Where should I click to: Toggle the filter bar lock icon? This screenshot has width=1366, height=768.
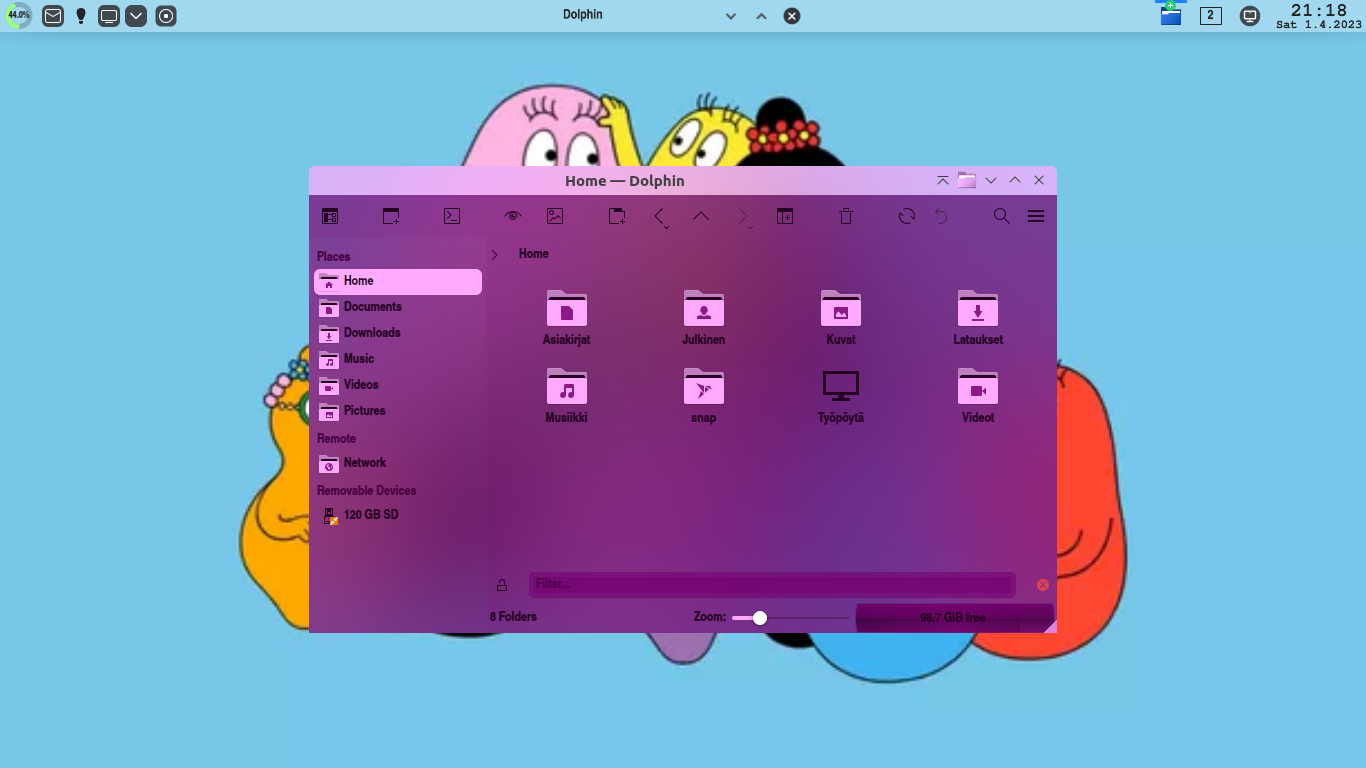(502, 585)
